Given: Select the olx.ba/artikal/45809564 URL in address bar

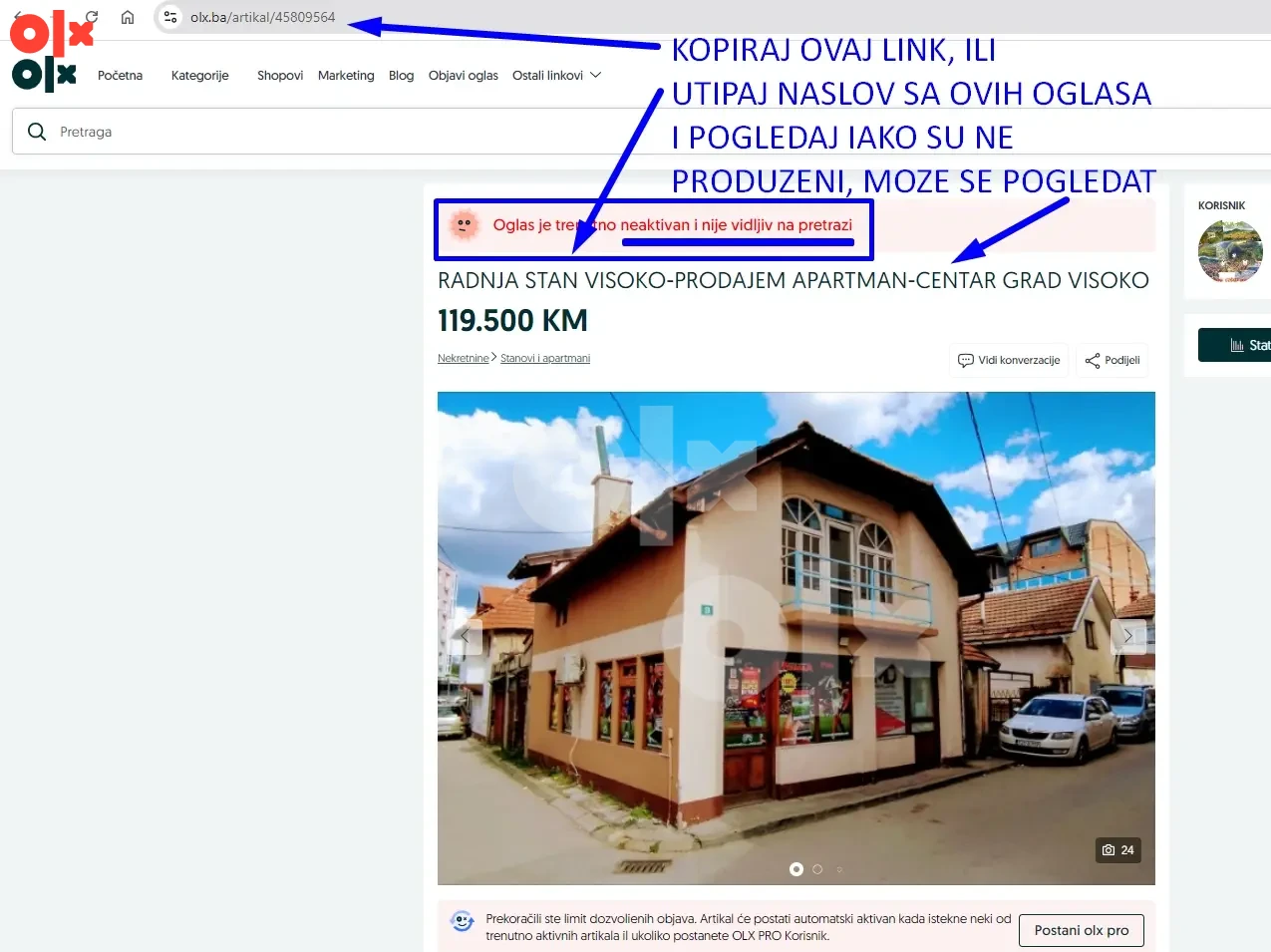Looking at the screenshot, I should click(263, 17).
